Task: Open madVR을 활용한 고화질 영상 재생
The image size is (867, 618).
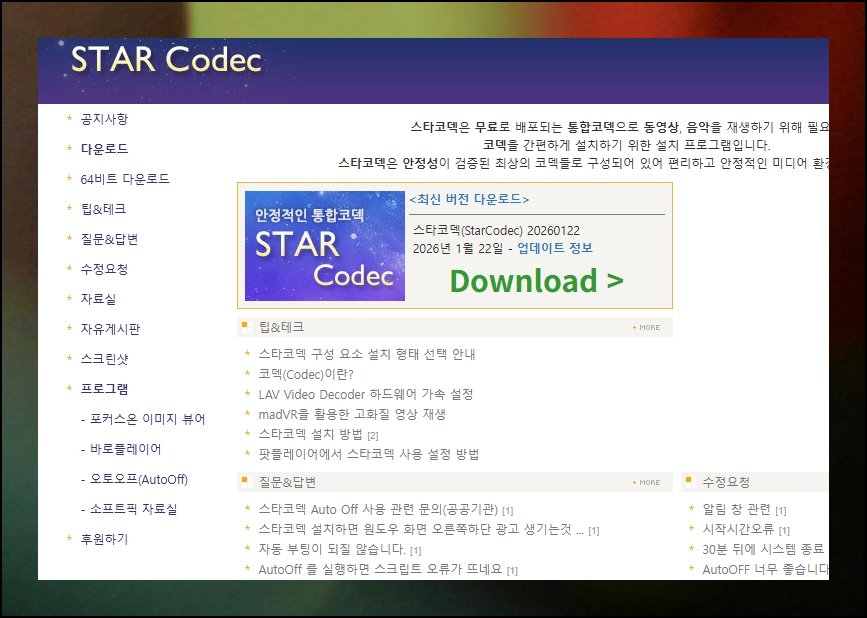Action: 352,414
